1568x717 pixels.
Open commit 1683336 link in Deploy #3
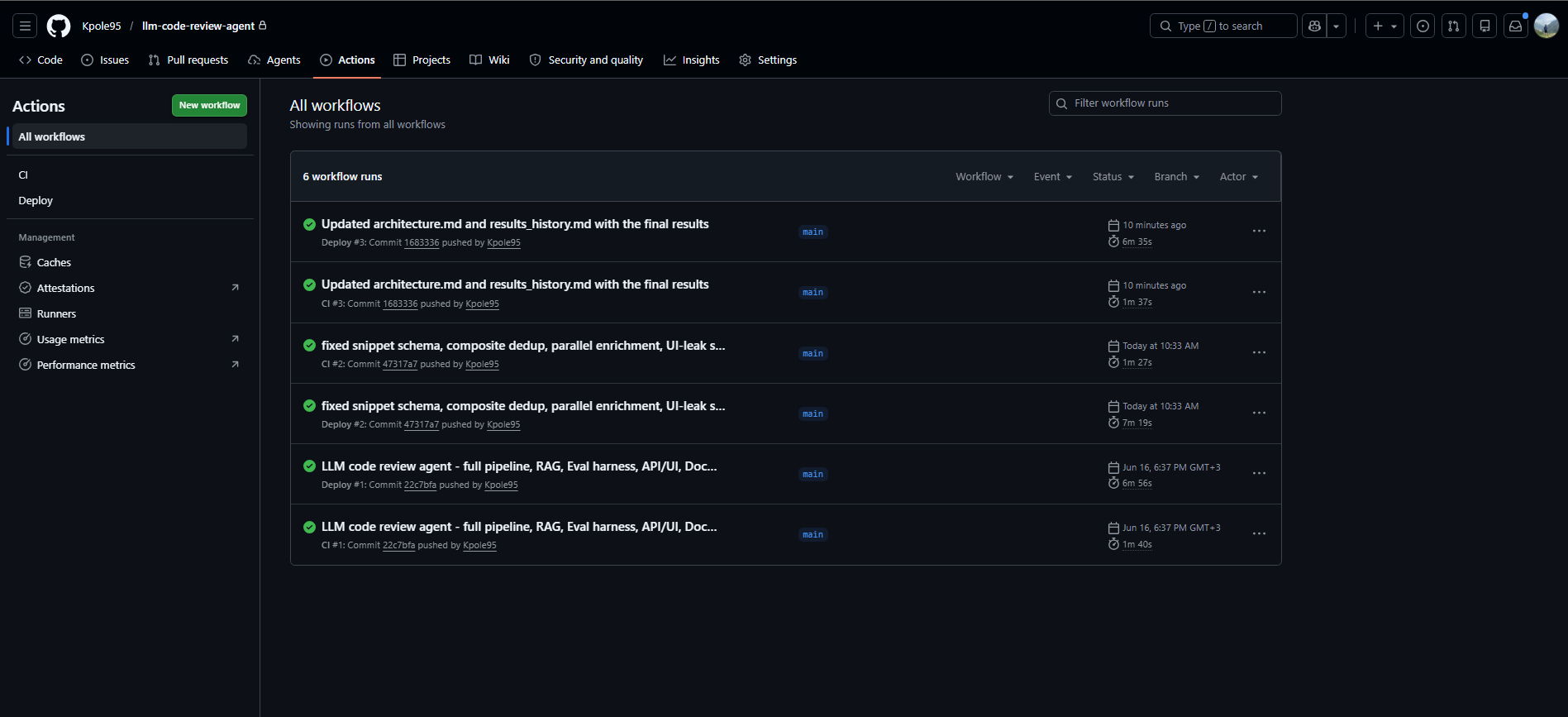pos(422,243)
